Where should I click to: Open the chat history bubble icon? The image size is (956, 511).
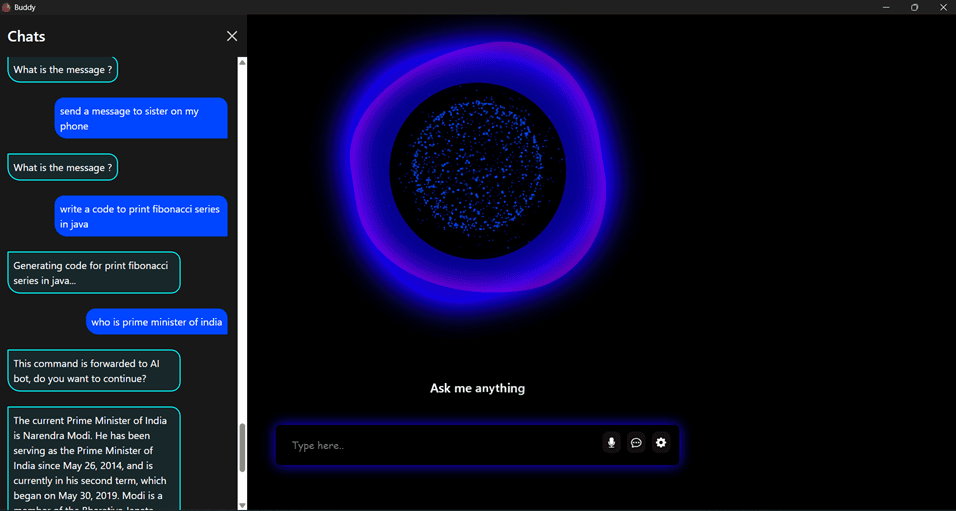(636, 443)
